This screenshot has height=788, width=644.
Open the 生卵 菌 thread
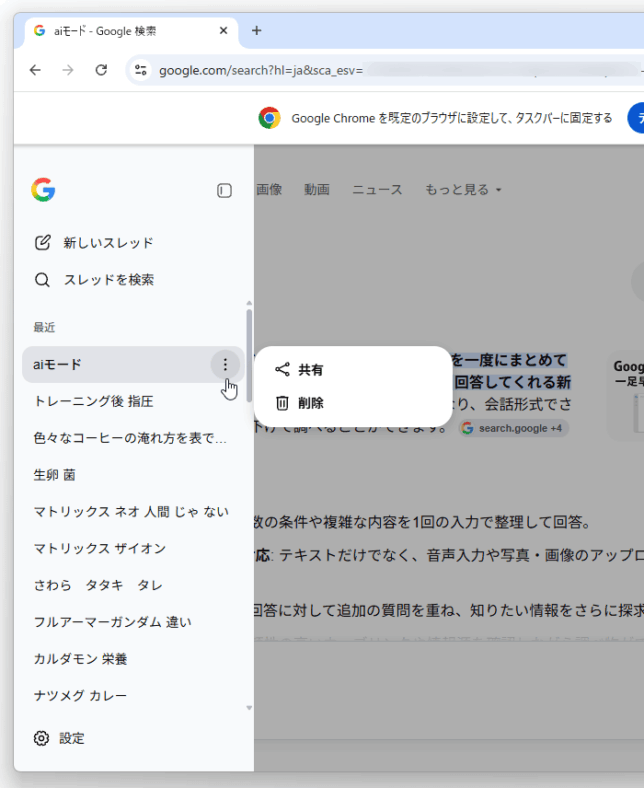tap(133, 474)
